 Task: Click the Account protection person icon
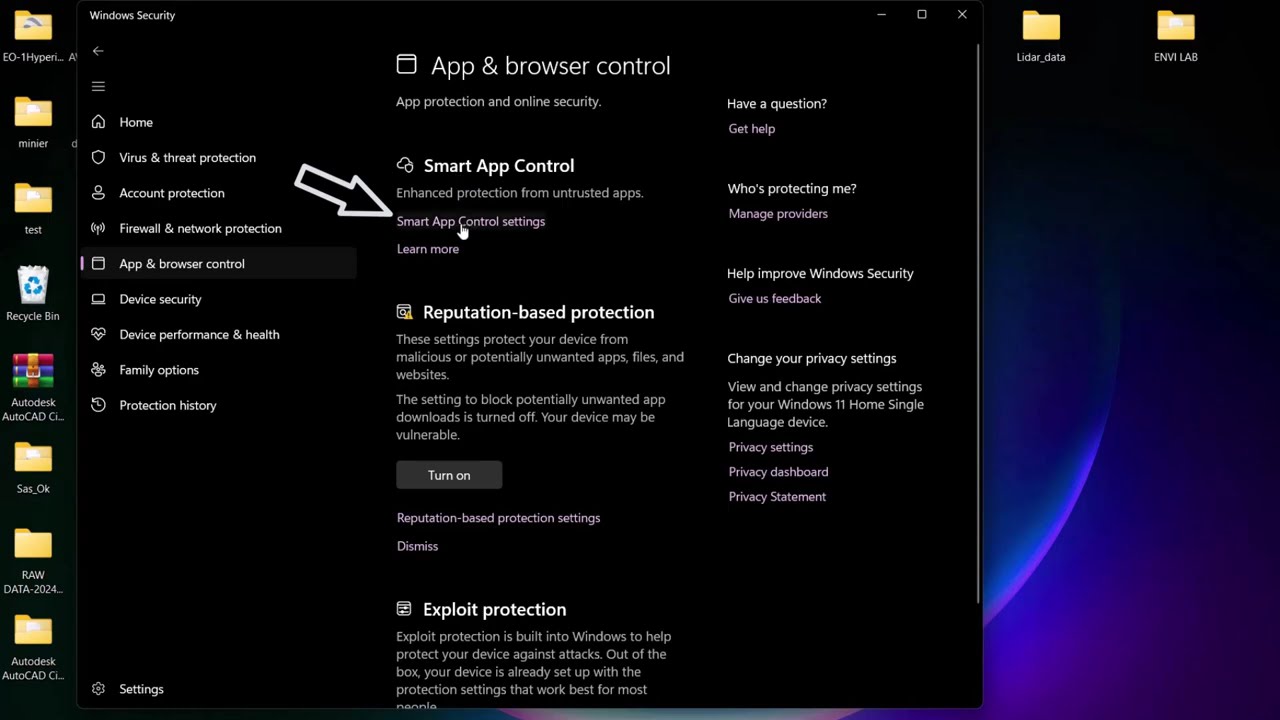(x=98, y=193)
